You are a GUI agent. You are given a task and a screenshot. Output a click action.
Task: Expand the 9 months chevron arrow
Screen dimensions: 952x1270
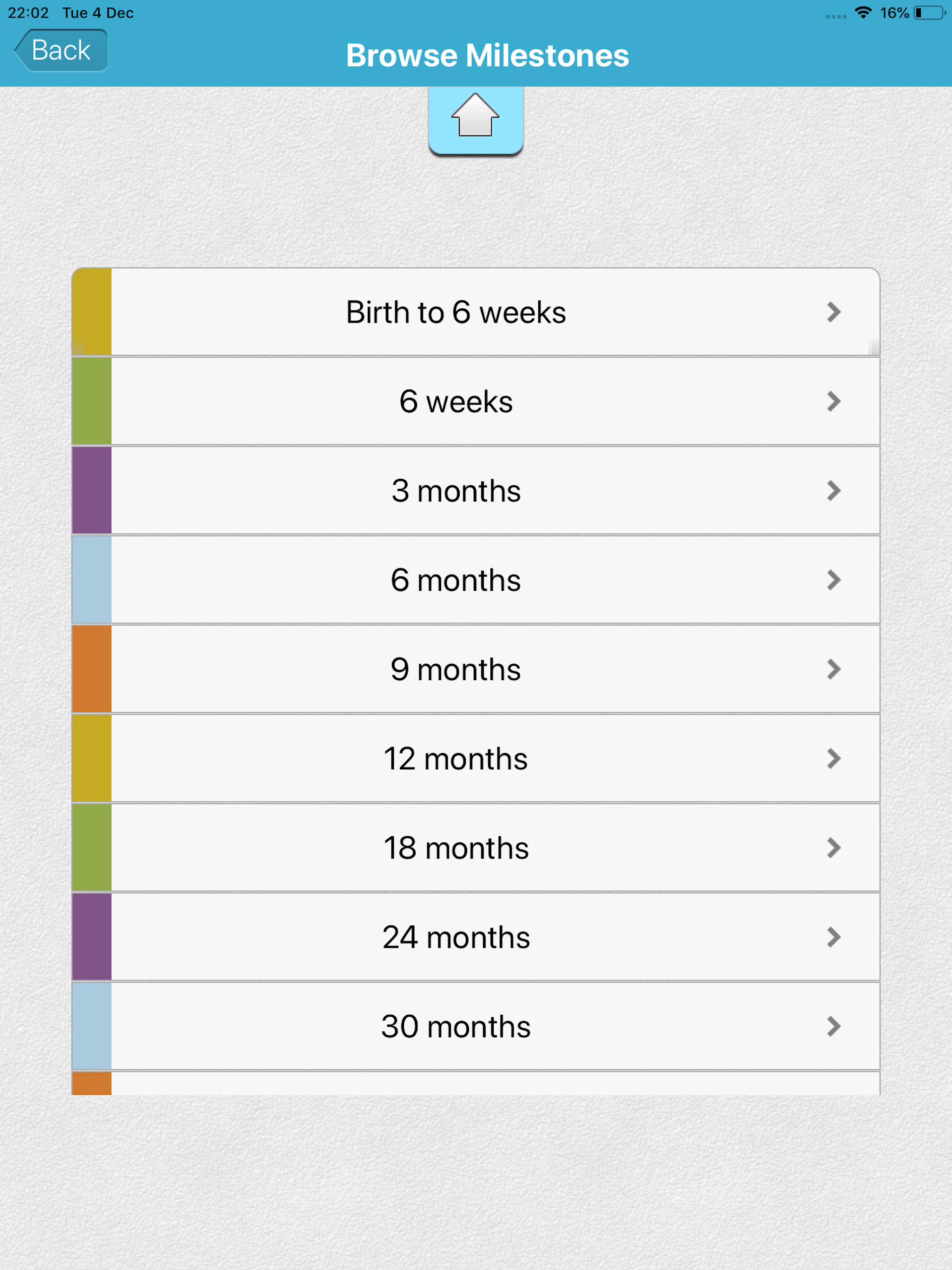click(833, 669)
